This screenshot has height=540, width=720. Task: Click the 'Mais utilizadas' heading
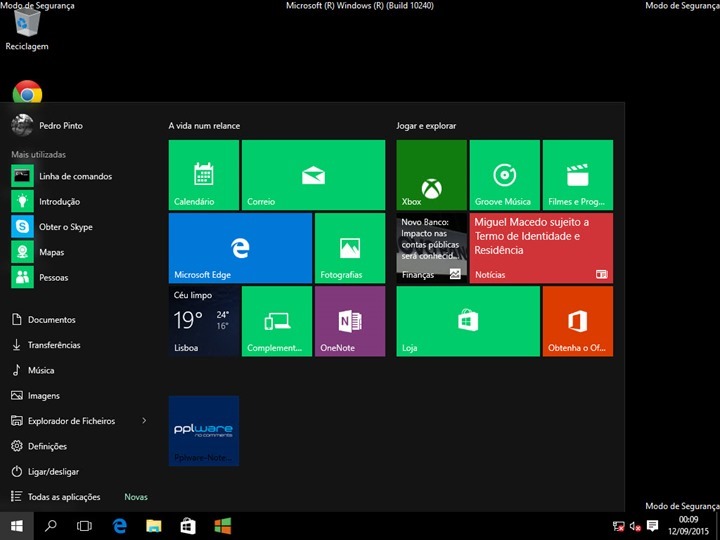tap(39, 154)
